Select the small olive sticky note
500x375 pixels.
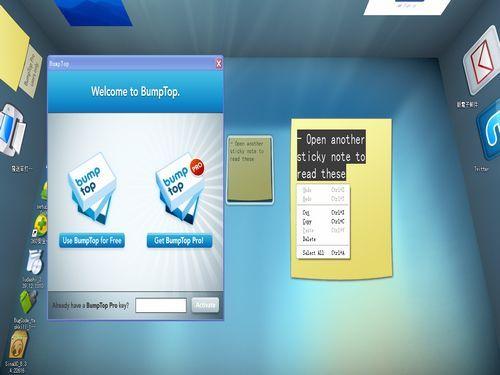[x=250, y=169]
